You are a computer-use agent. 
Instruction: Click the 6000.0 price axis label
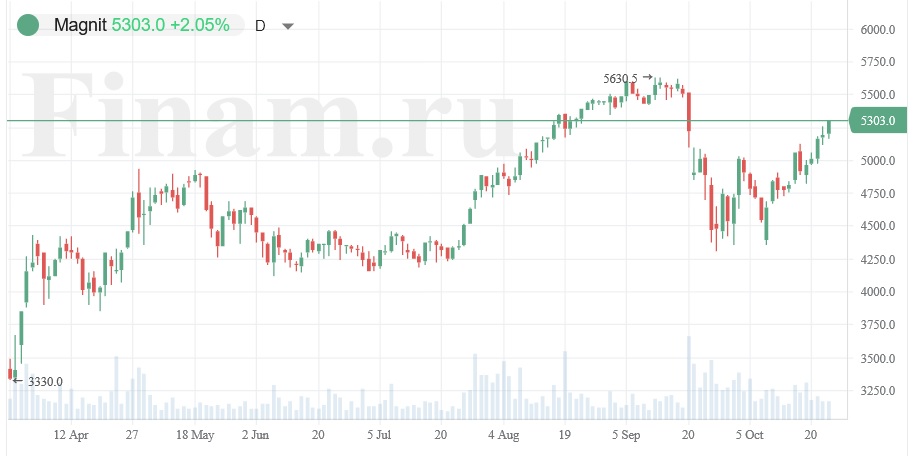[877, 30]
